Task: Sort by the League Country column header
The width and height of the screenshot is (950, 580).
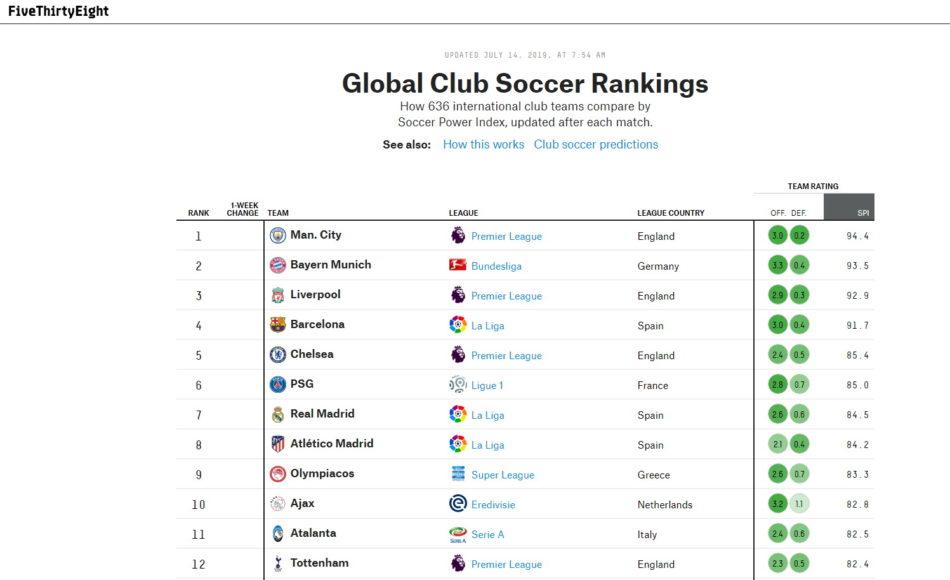Action: click(670, 213)
